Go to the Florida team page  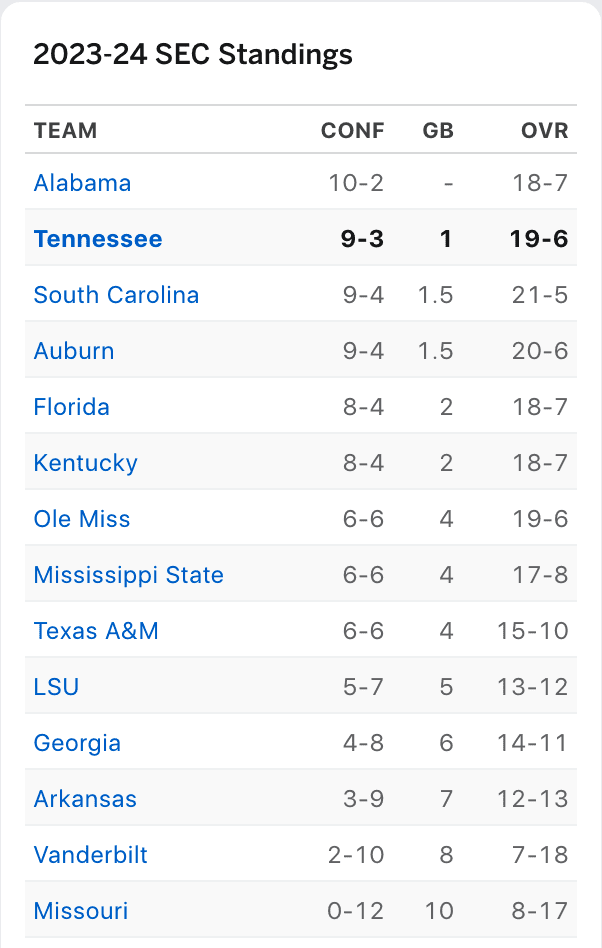(x=72, y=407)
